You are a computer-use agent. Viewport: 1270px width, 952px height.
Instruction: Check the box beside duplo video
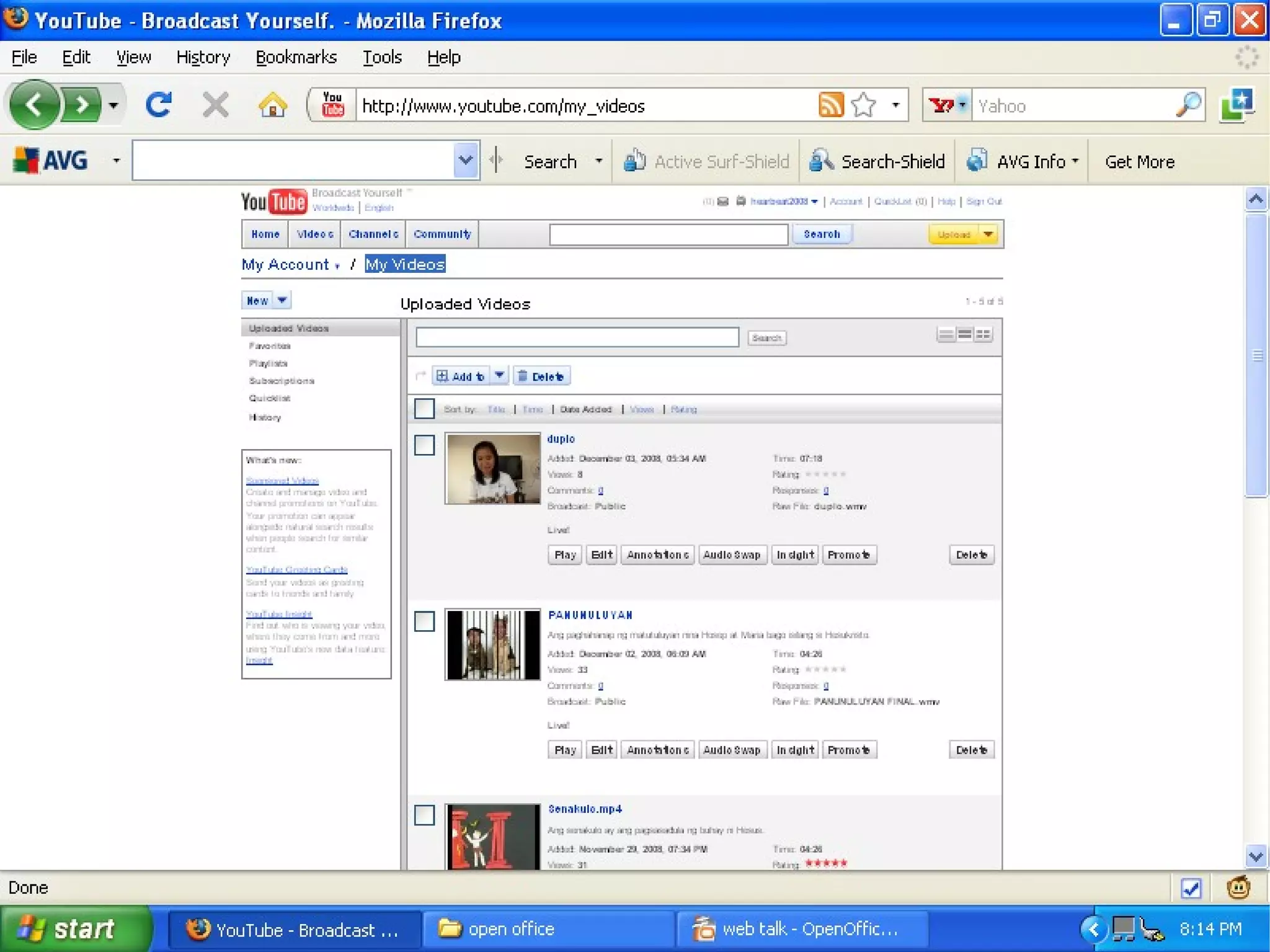424,445
